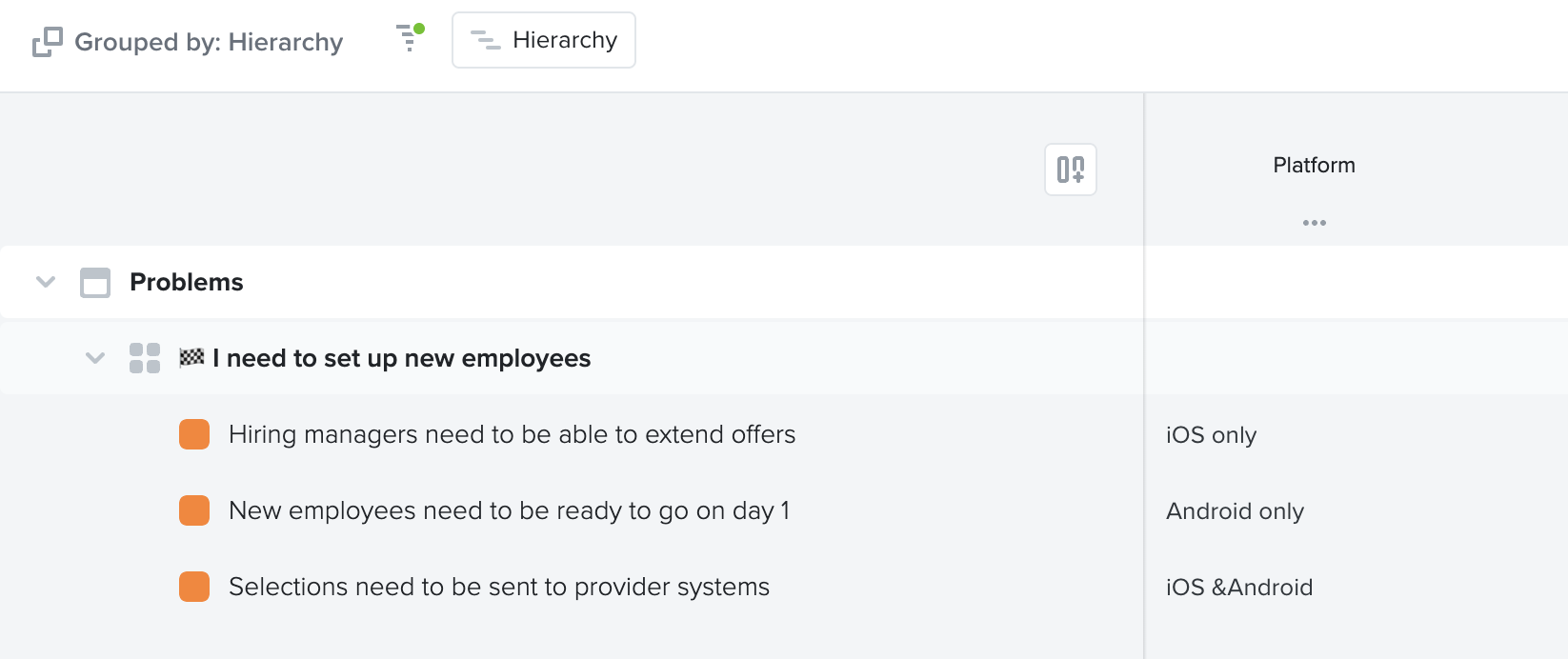Image resolution: width=1568 pixels, height=659 pixels.
Task: Click orange status square for Selections feature
Action: tap(194, 587)
